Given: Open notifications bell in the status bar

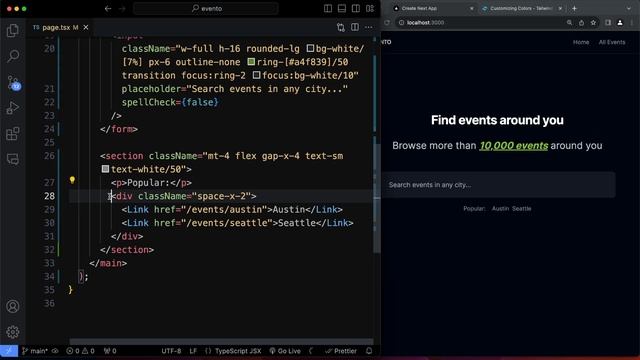Looking at the screenshot, I should coord(369,351).
